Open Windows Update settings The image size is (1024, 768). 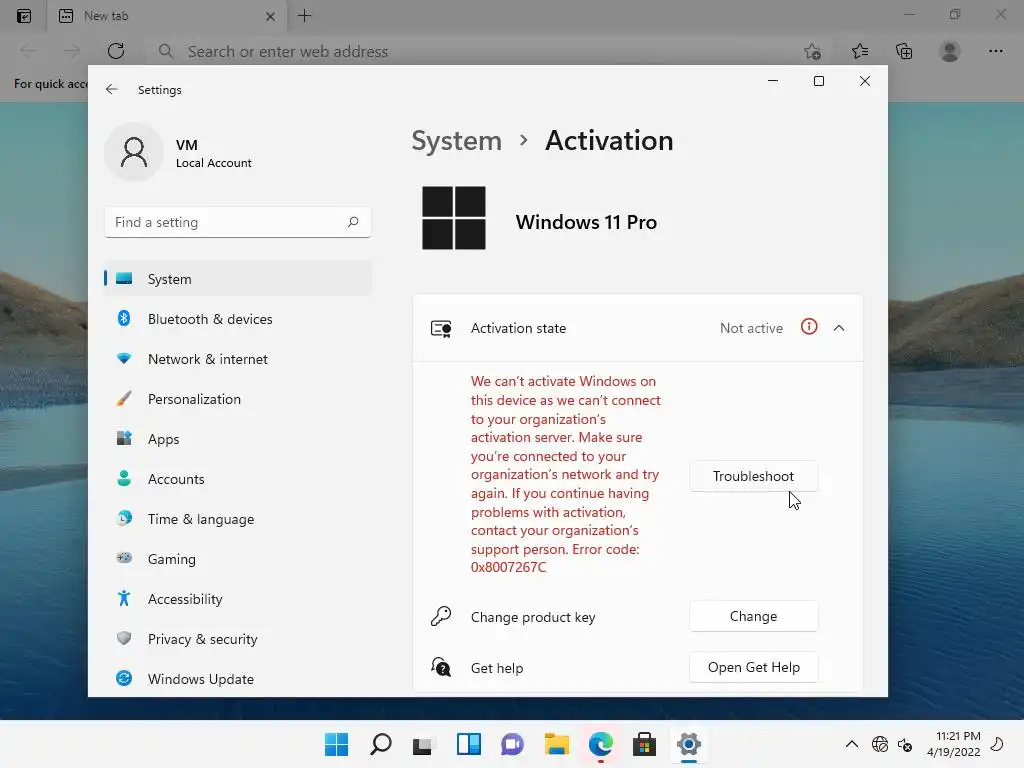(238, 679)
